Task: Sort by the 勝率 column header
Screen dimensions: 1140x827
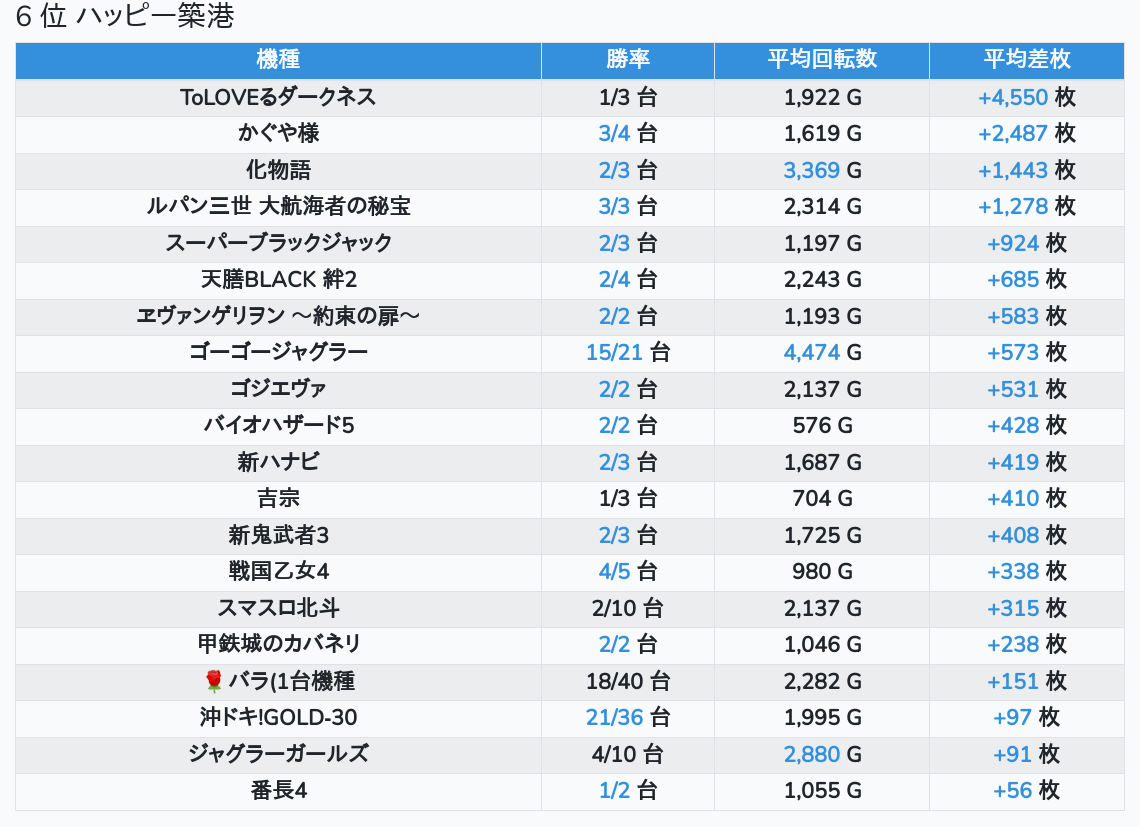Action: (x=627, y=59)
